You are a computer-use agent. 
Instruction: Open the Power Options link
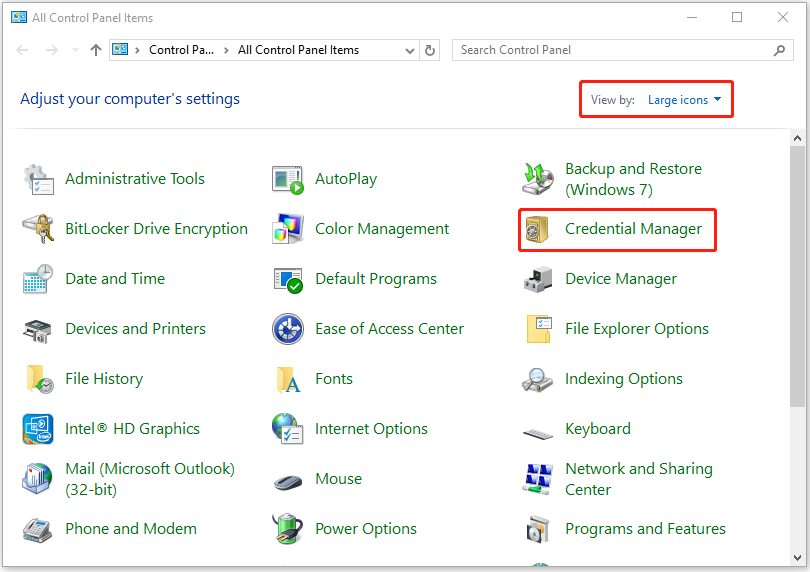(366, 529)
